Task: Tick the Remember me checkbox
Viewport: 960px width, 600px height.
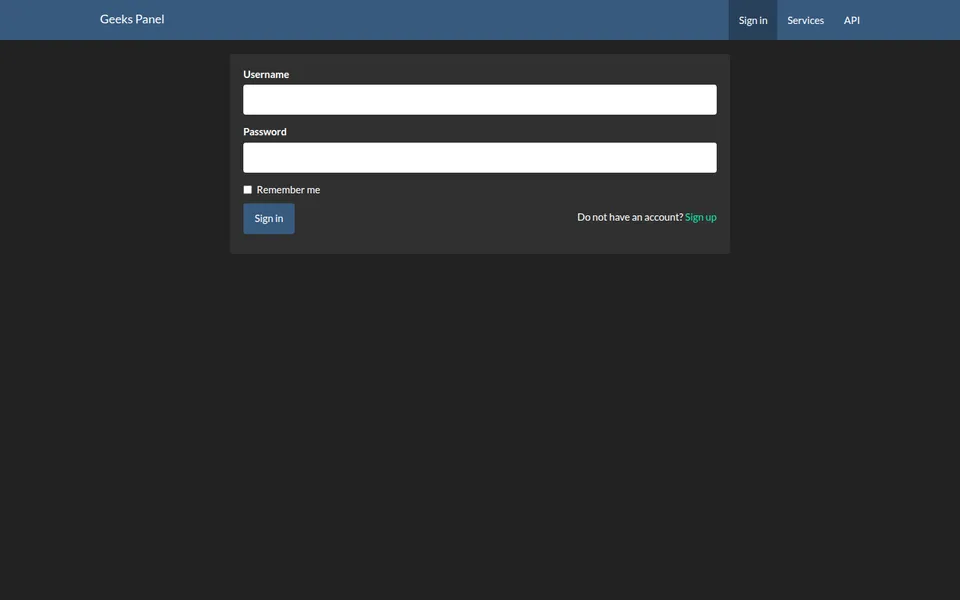Action: tap(247, 190)
